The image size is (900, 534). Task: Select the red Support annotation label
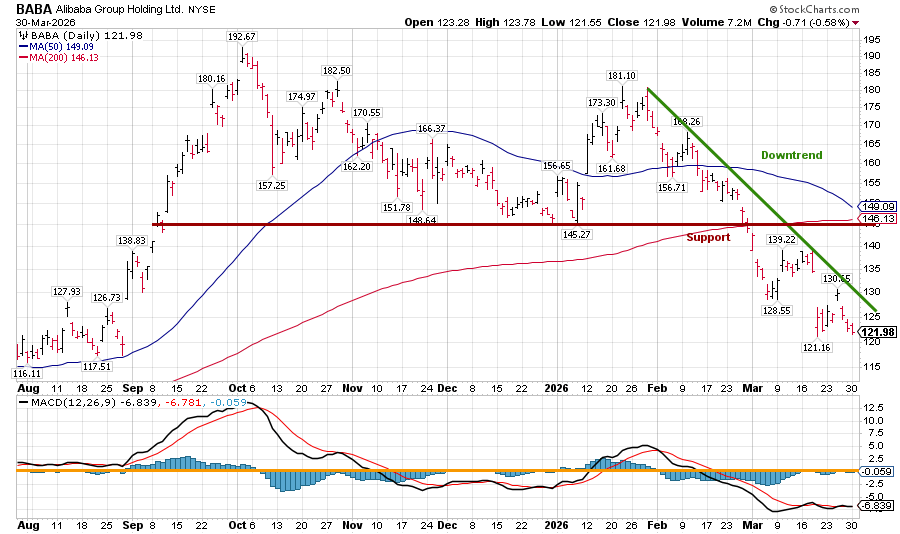707,237
